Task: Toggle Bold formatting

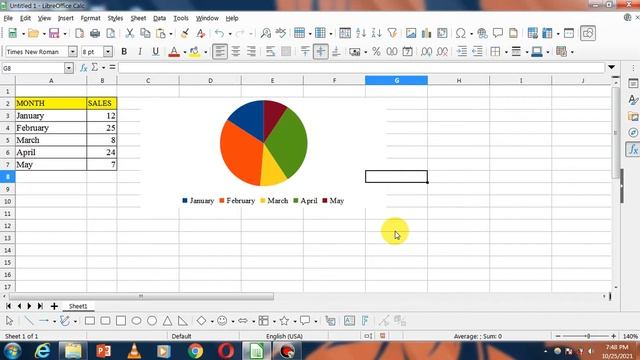Action: coord(124,51)
